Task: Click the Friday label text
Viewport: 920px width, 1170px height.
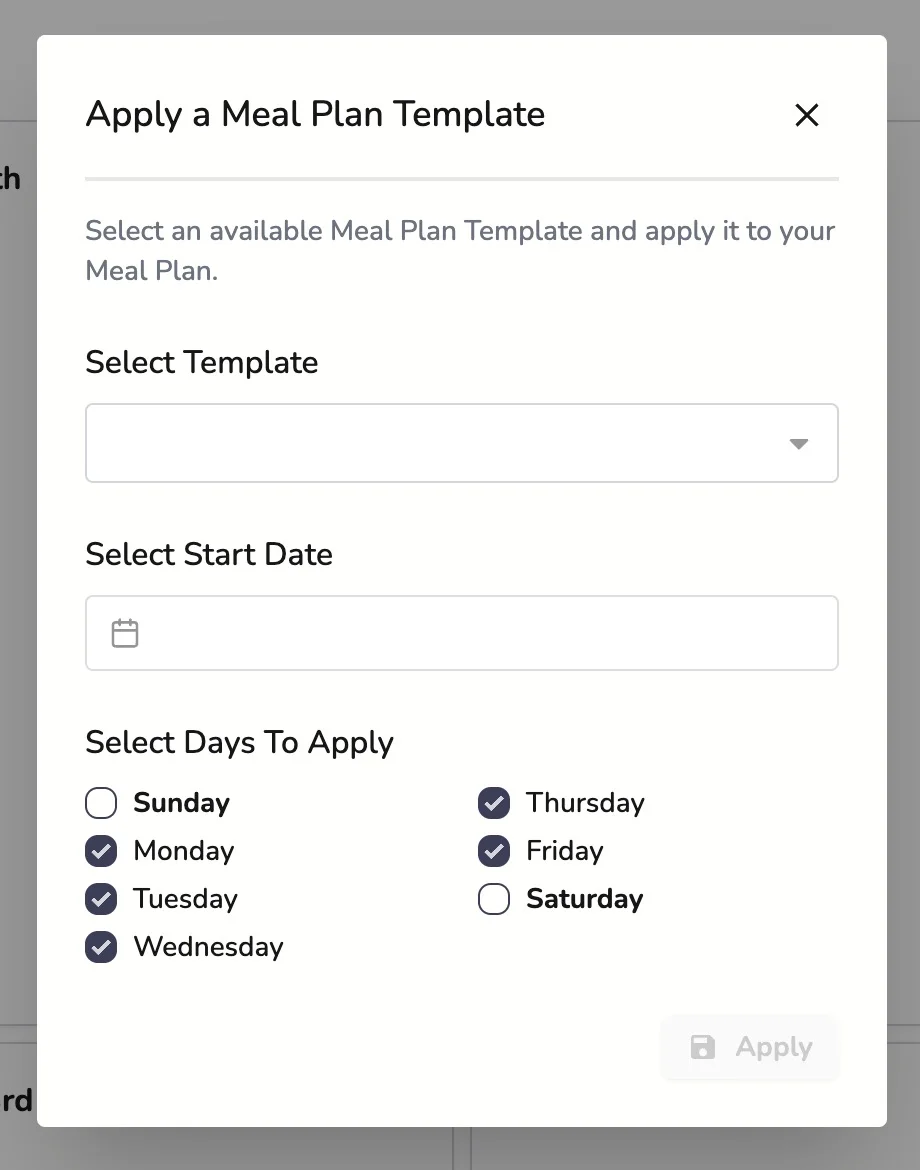Action: 565,851
